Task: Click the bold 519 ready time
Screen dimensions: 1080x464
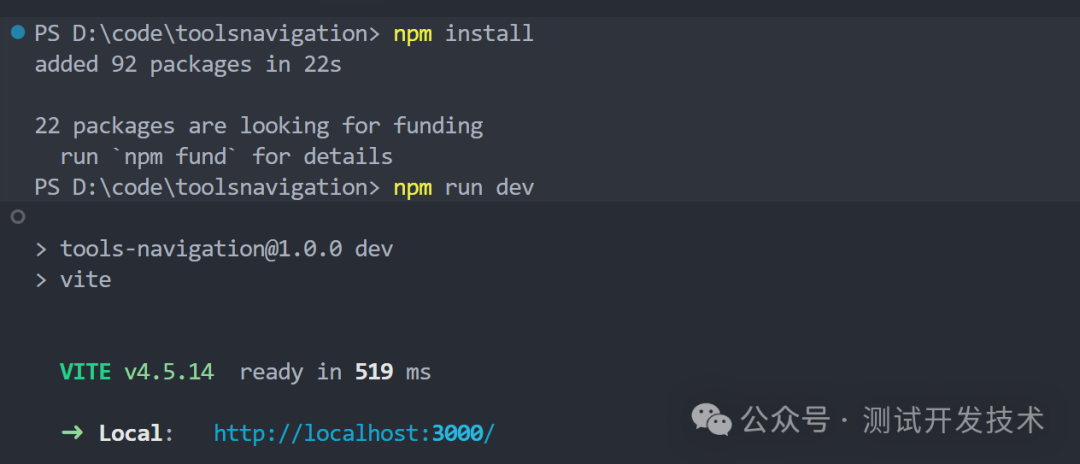Action: [374, 372]
